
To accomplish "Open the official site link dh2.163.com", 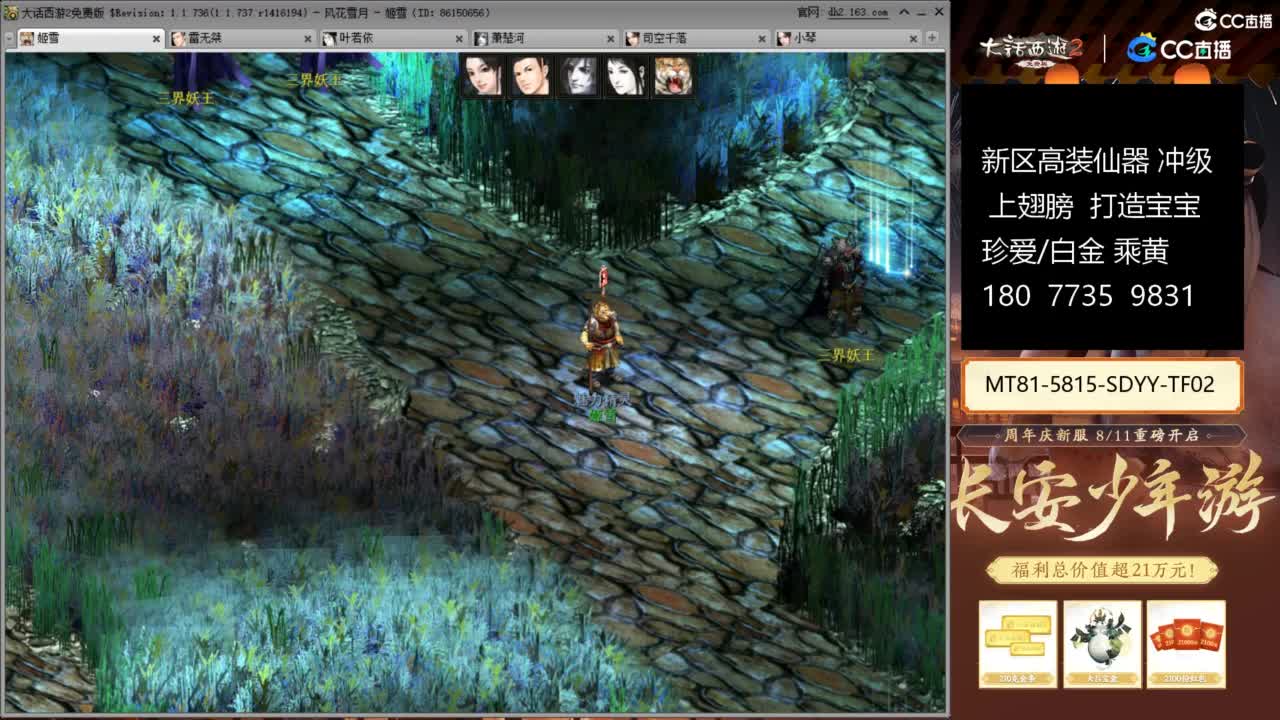I will [858, 12].
